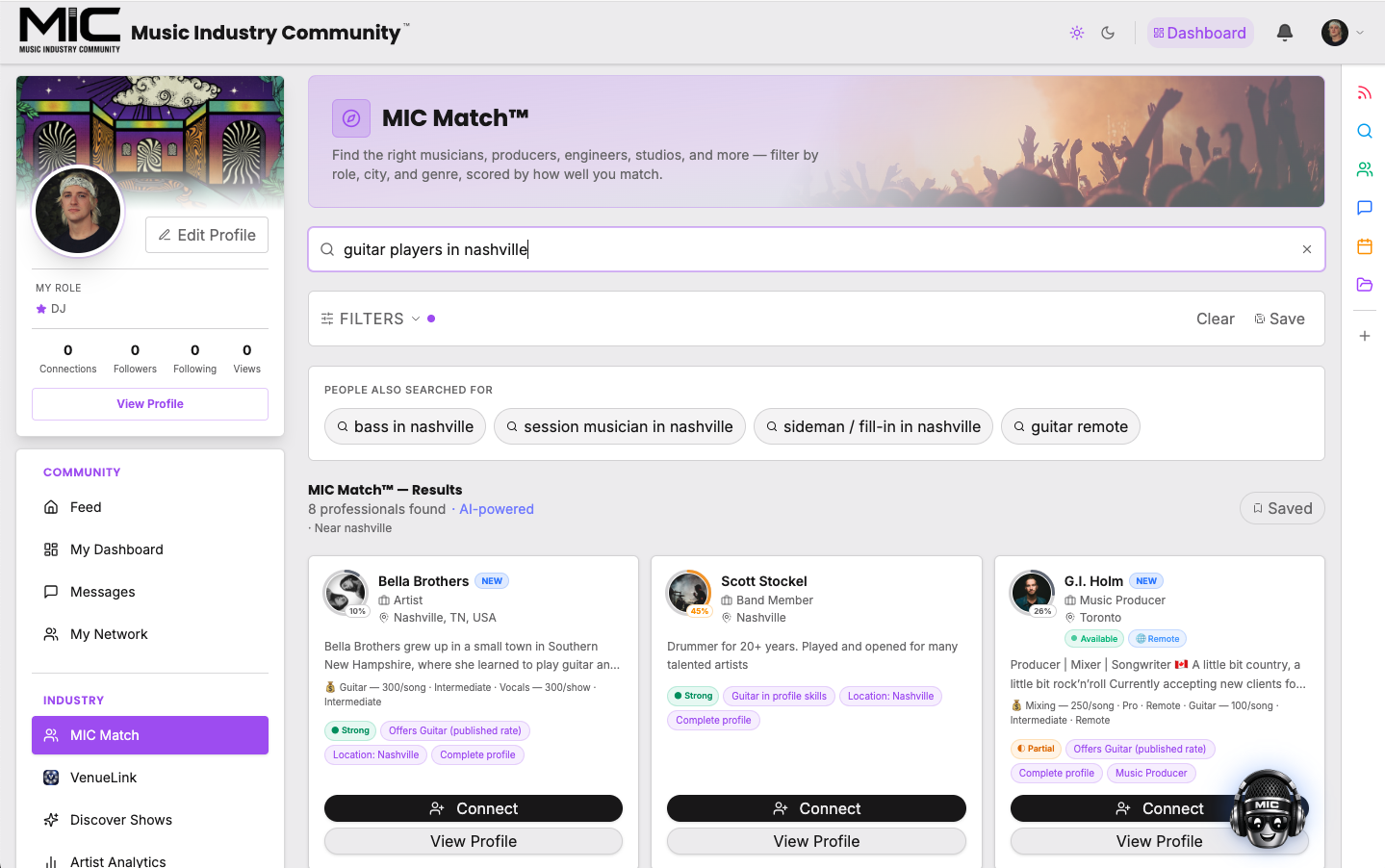
Task: Open the Bella Brothers name link
Action: point(423,581)
